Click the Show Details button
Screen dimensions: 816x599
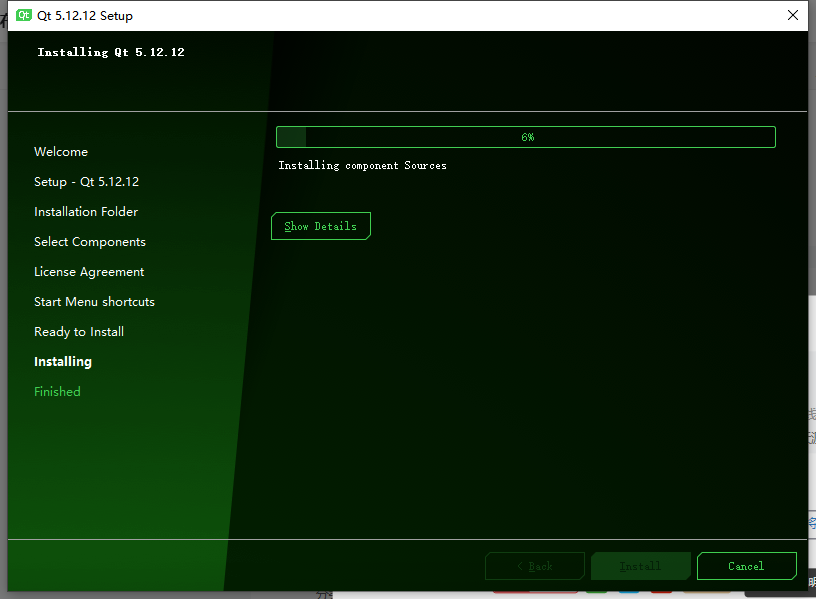pyautogui.click(x=321, y=226)
